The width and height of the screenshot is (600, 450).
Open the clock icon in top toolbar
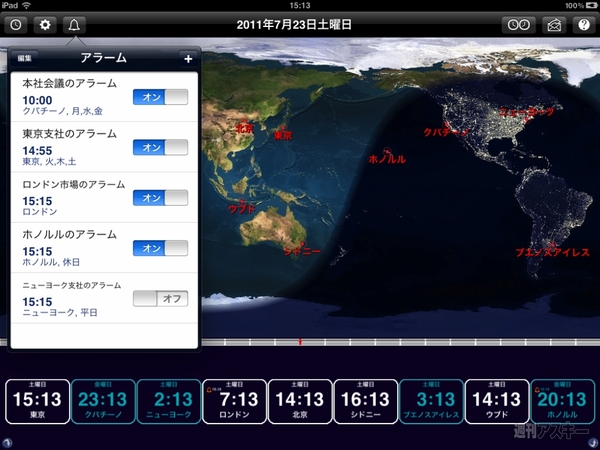pyautogui.click(x=16, y=25)
